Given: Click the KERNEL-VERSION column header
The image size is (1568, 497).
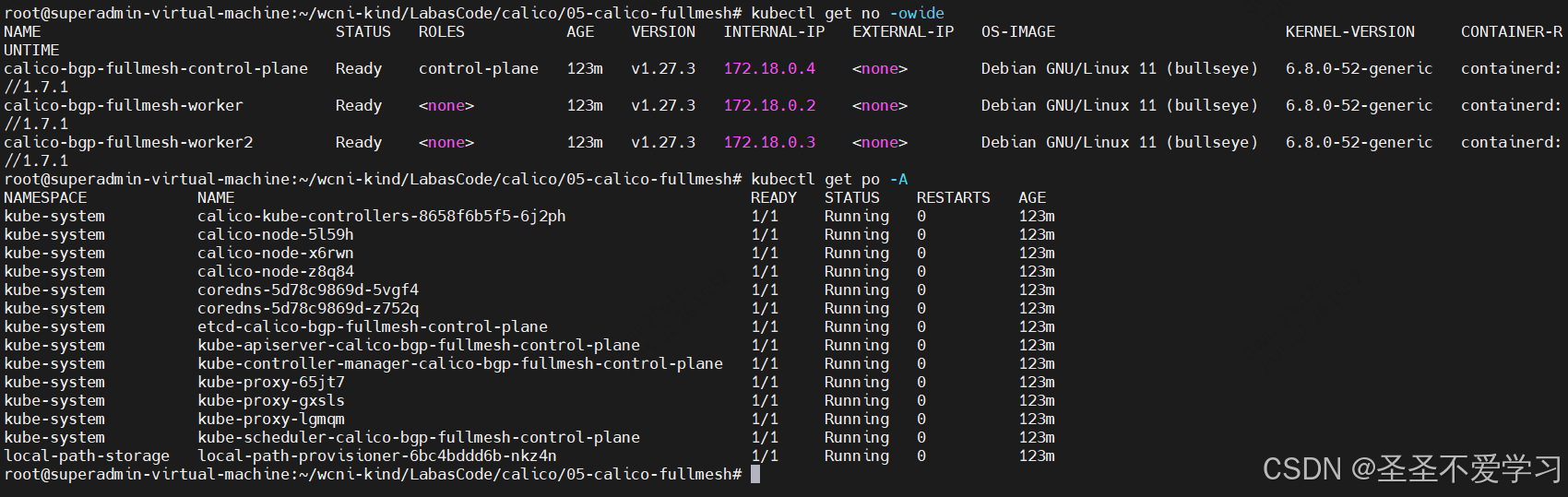Looking at the screenshot, I should click(x=1349, y=32).
